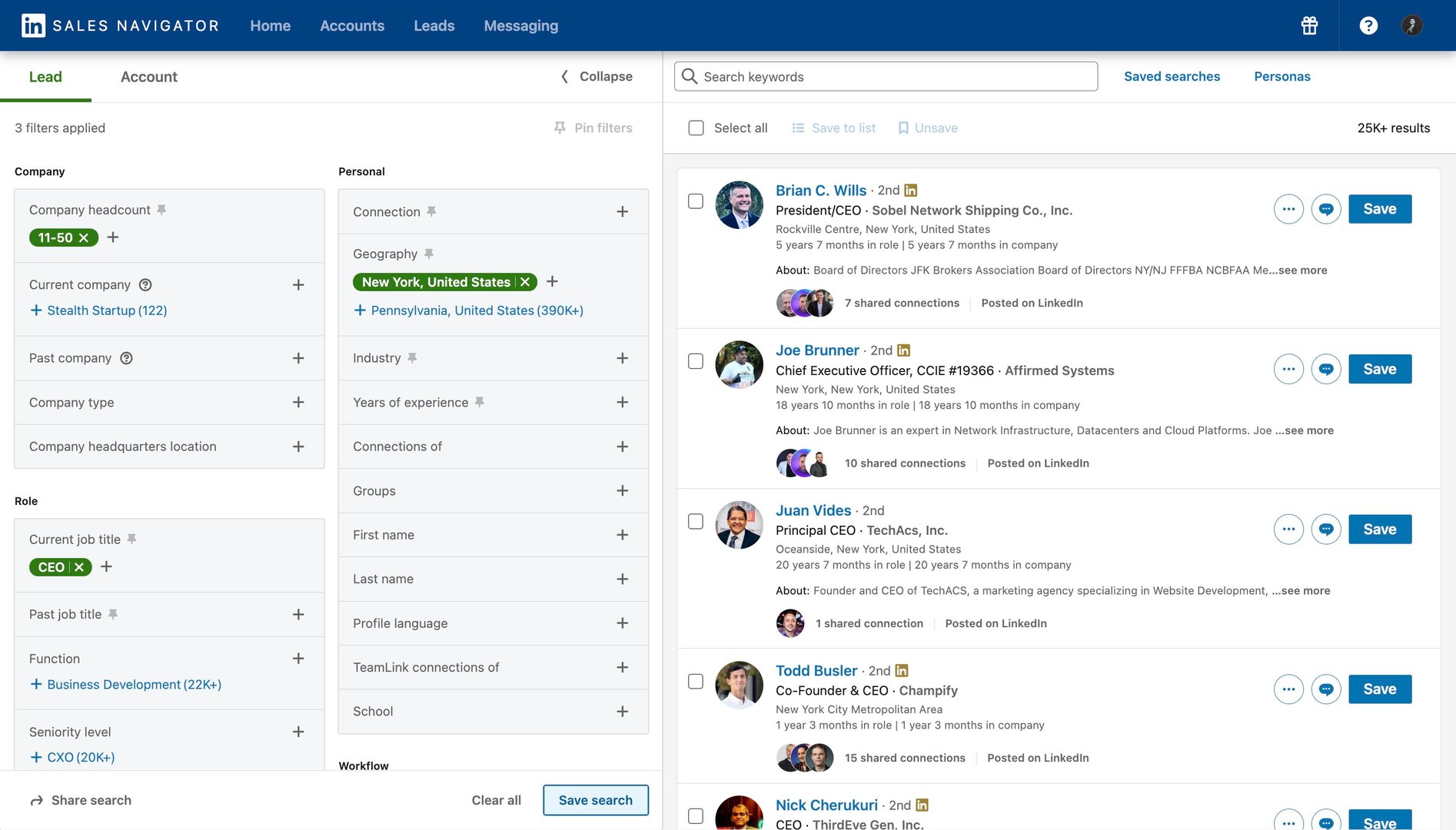
Task: View Todd Busler's 15 shared connections
Action: pyautogui.click(x=905, y=759)
